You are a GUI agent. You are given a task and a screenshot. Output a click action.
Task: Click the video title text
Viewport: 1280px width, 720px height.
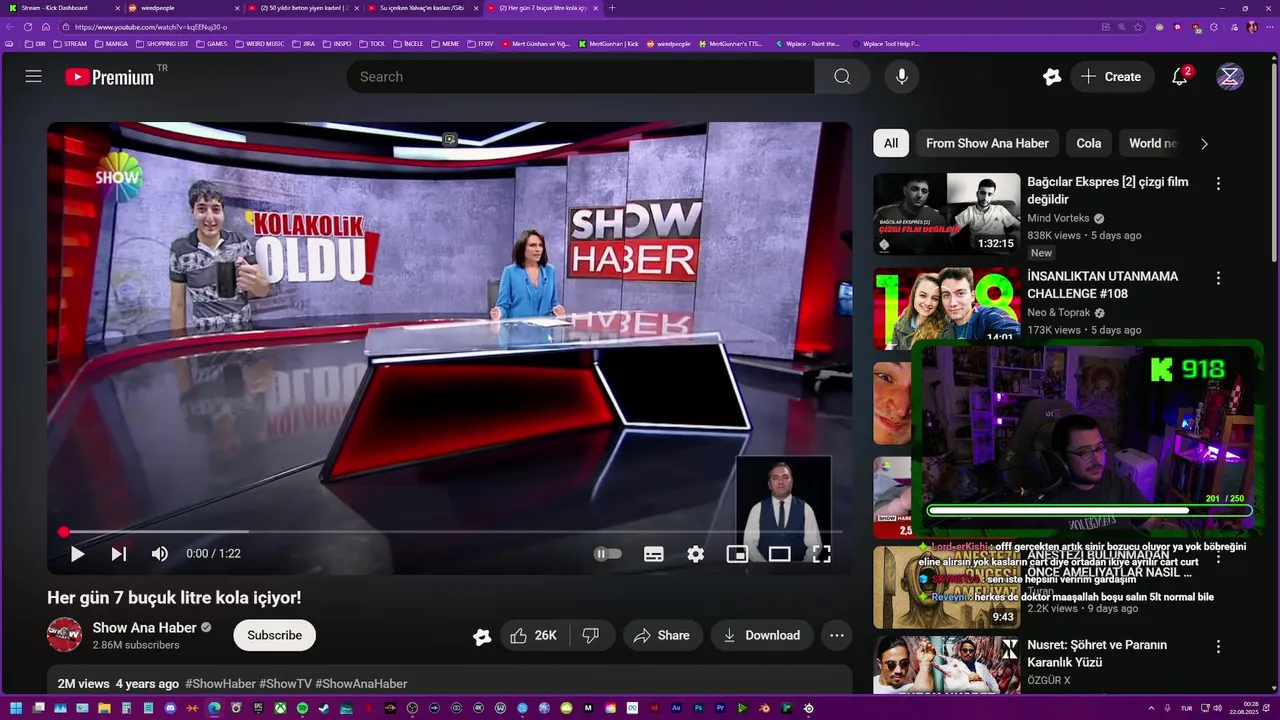(x=174, y=597)
